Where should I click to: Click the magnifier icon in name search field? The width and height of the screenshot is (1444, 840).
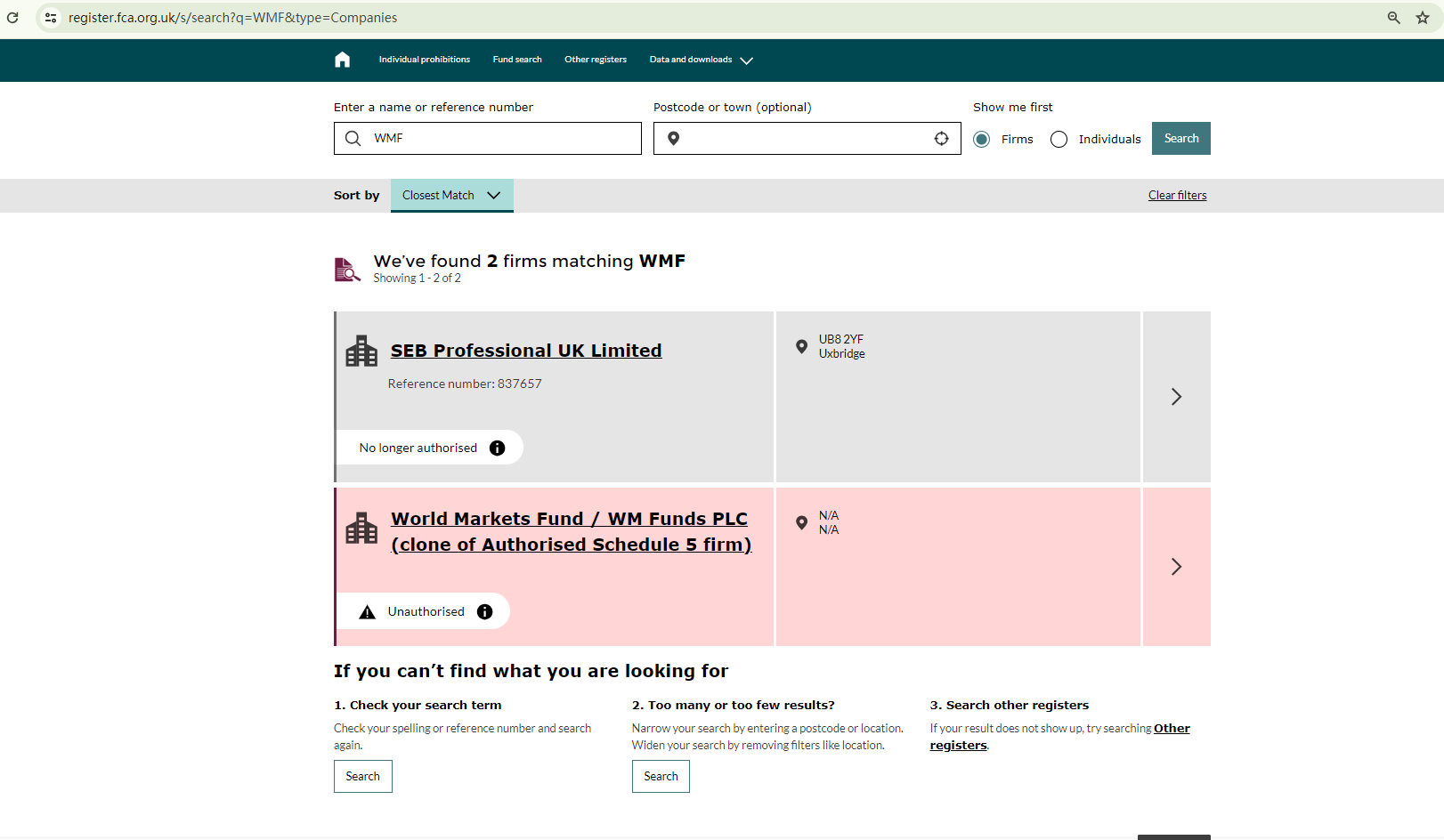353,138
